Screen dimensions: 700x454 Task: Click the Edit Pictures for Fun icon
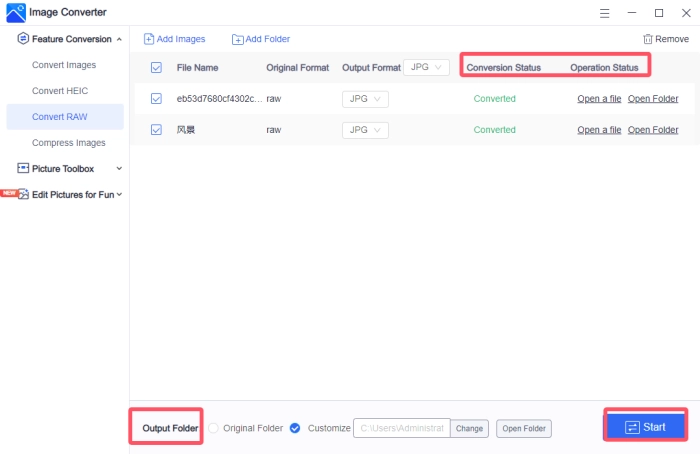[23, 194]
